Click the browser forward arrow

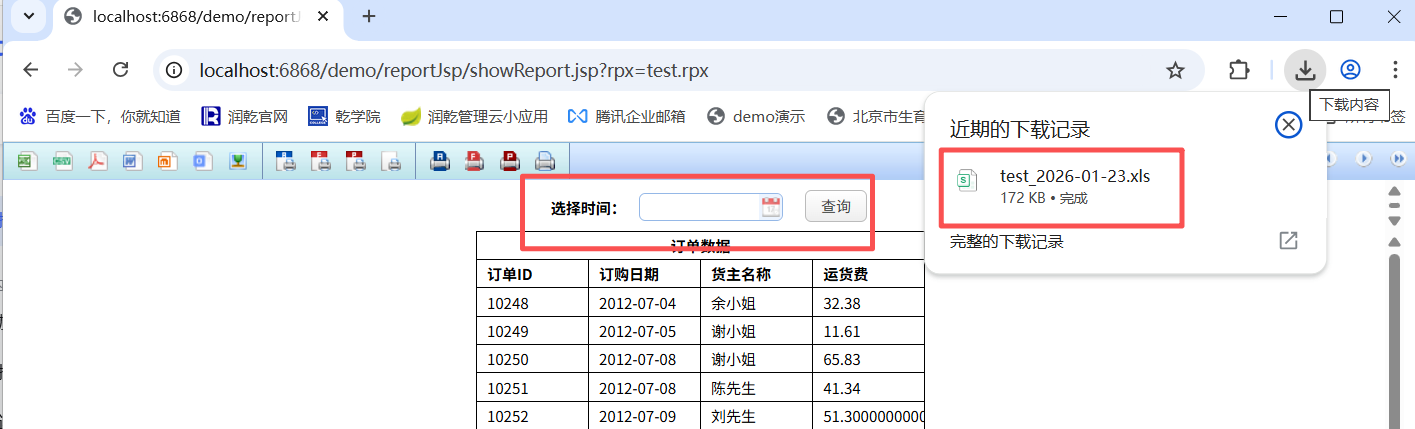[x=75, y=70]
